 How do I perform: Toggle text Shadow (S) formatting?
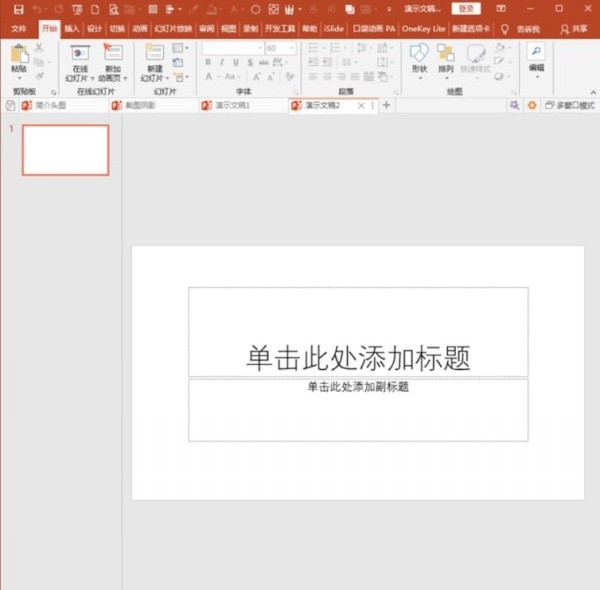250,62
